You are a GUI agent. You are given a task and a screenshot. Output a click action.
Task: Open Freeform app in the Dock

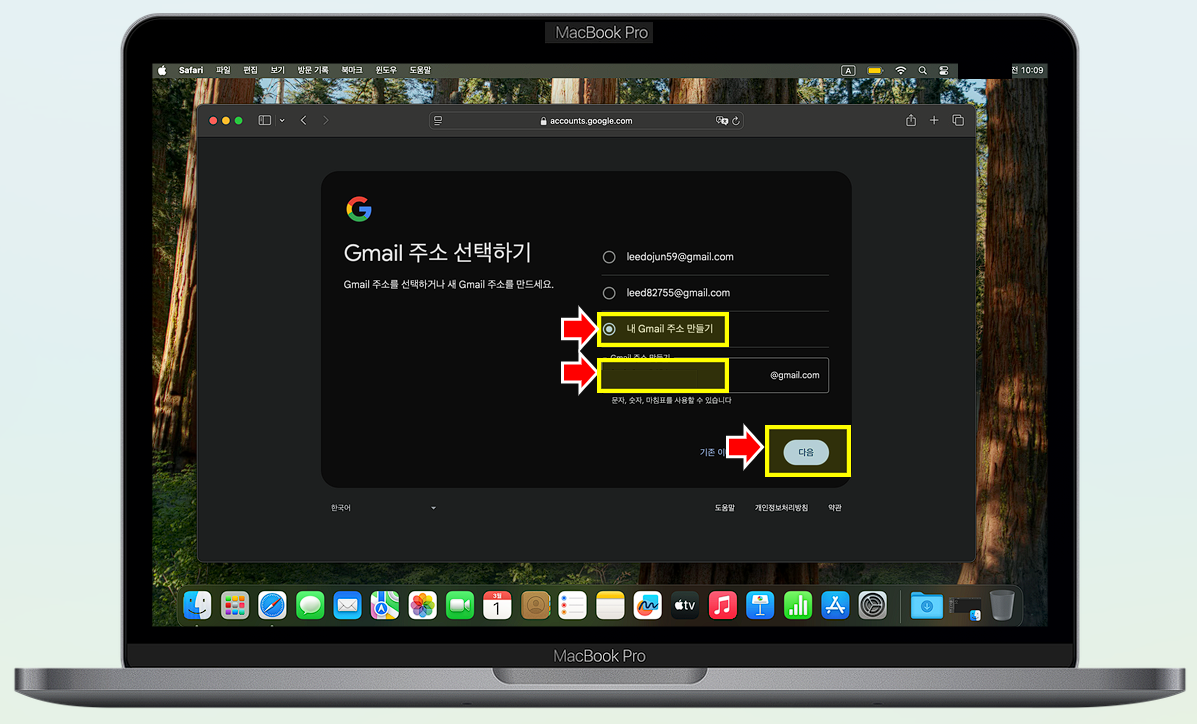647,606
